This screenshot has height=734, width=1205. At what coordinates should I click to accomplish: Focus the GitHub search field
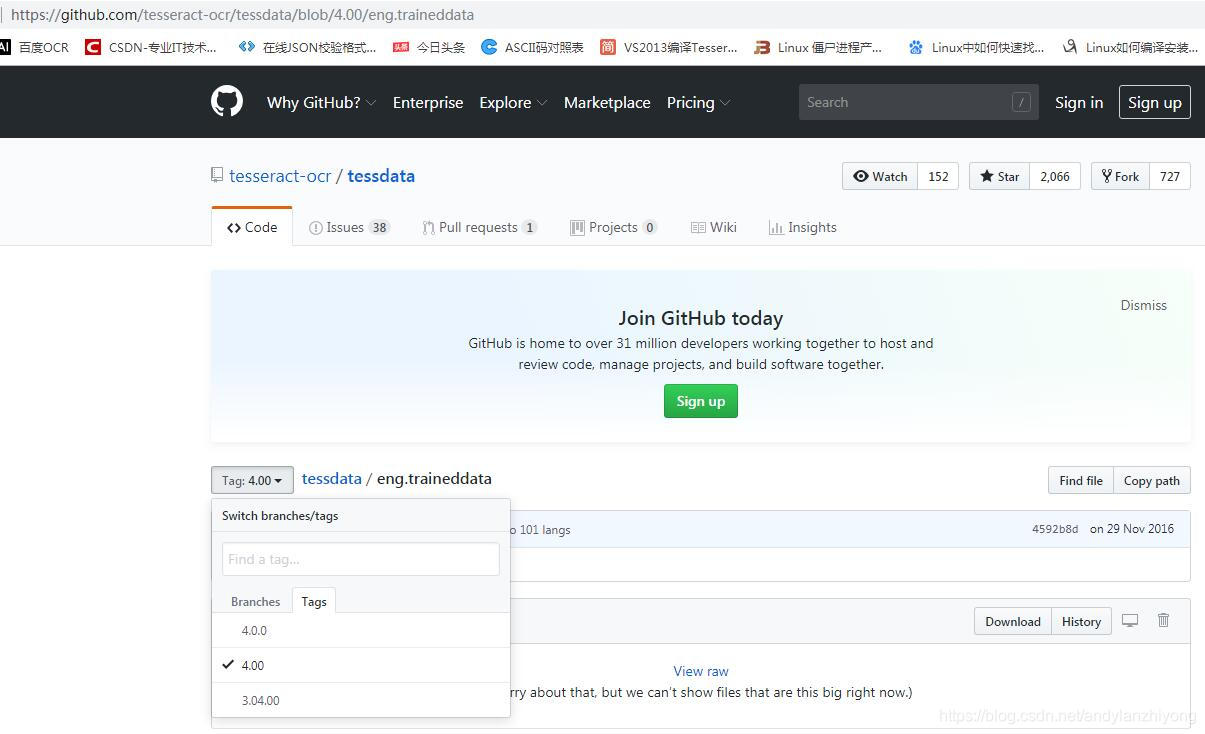[x=918, y=102]
